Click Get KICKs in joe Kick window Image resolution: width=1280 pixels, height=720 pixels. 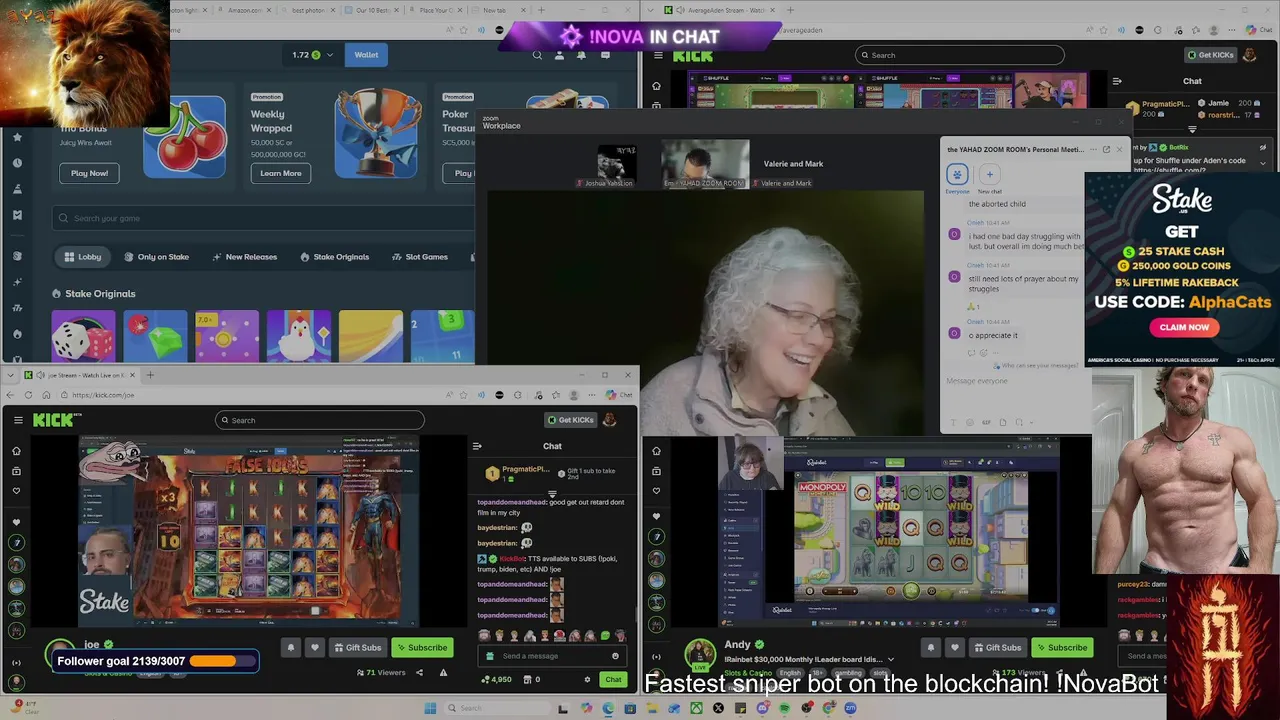pyautogui.click(x=570, y=420)
